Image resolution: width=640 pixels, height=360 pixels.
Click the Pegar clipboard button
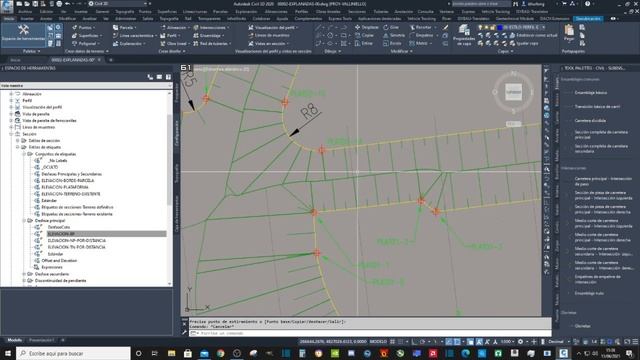point(569,33)
